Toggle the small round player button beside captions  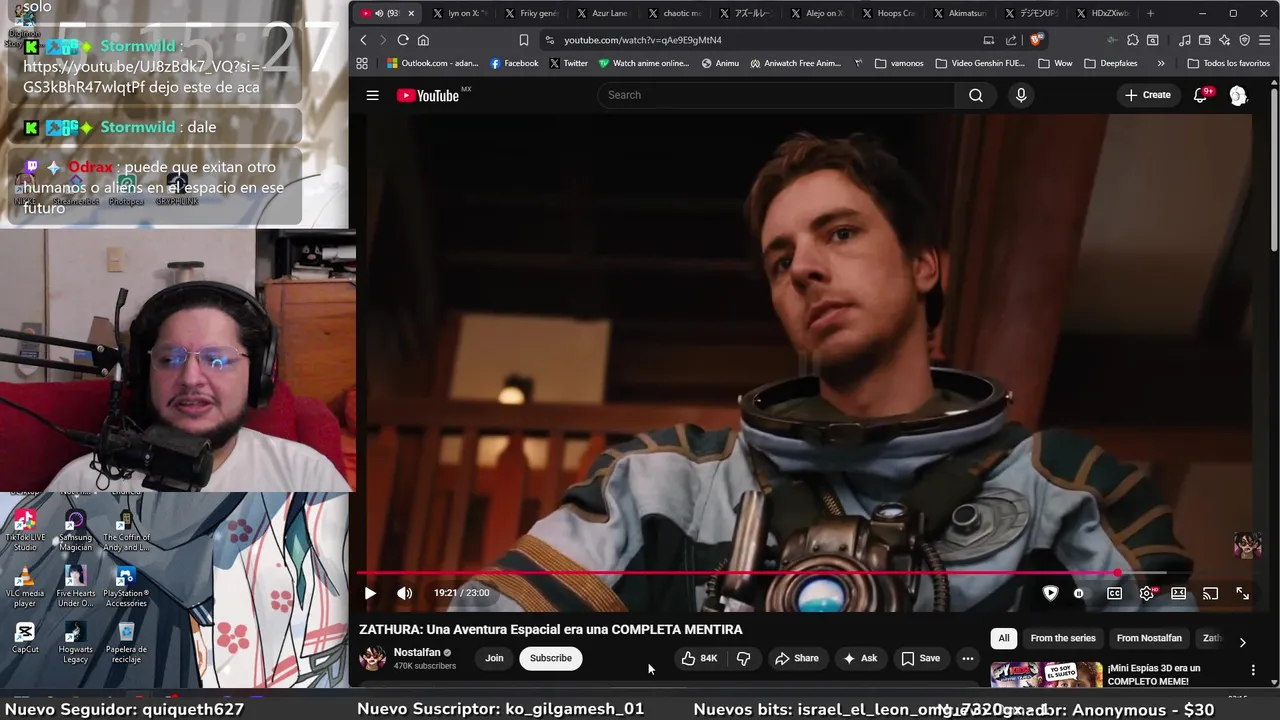click(1078, 593)
